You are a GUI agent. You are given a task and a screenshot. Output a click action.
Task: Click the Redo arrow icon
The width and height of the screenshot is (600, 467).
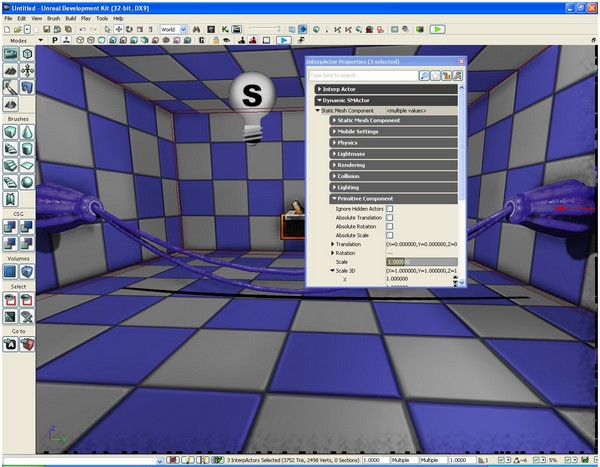coord(93,29)
